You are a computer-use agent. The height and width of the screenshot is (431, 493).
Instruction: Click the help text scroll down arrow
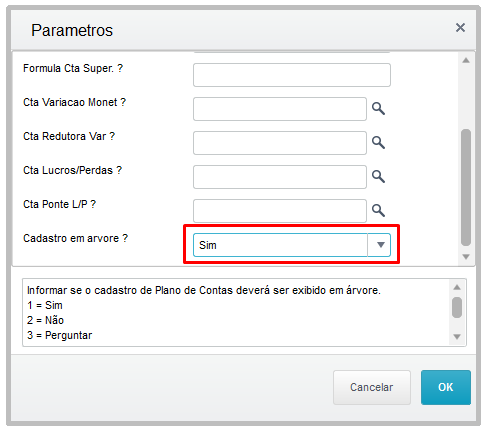pyautogui.click(x=457, y=337)
